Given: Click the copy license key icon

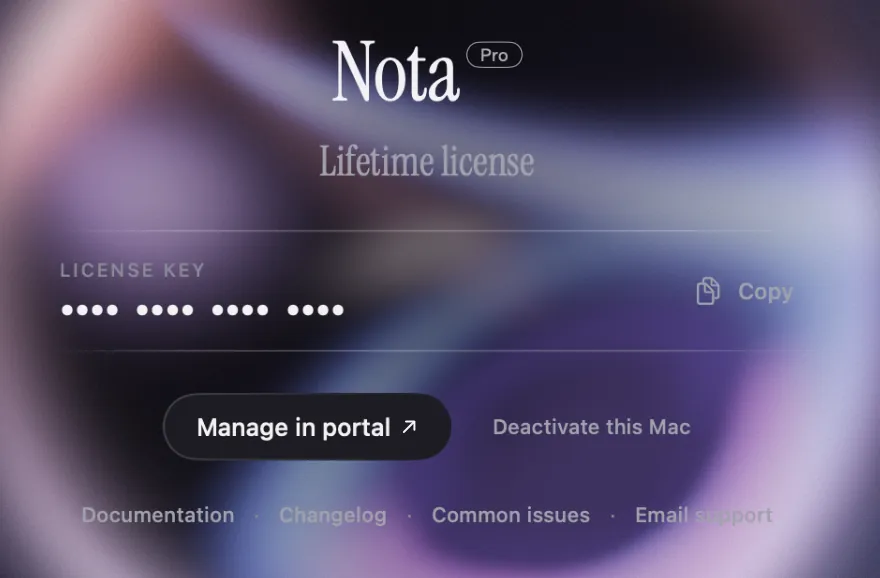Looking at the screenshot, I should (x=708, y=291).
